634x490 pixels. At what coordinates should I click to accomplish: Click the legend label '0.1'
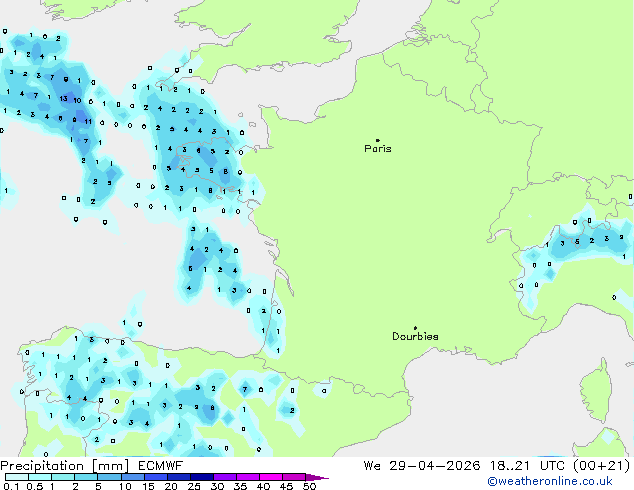click(x=11, y=486)
